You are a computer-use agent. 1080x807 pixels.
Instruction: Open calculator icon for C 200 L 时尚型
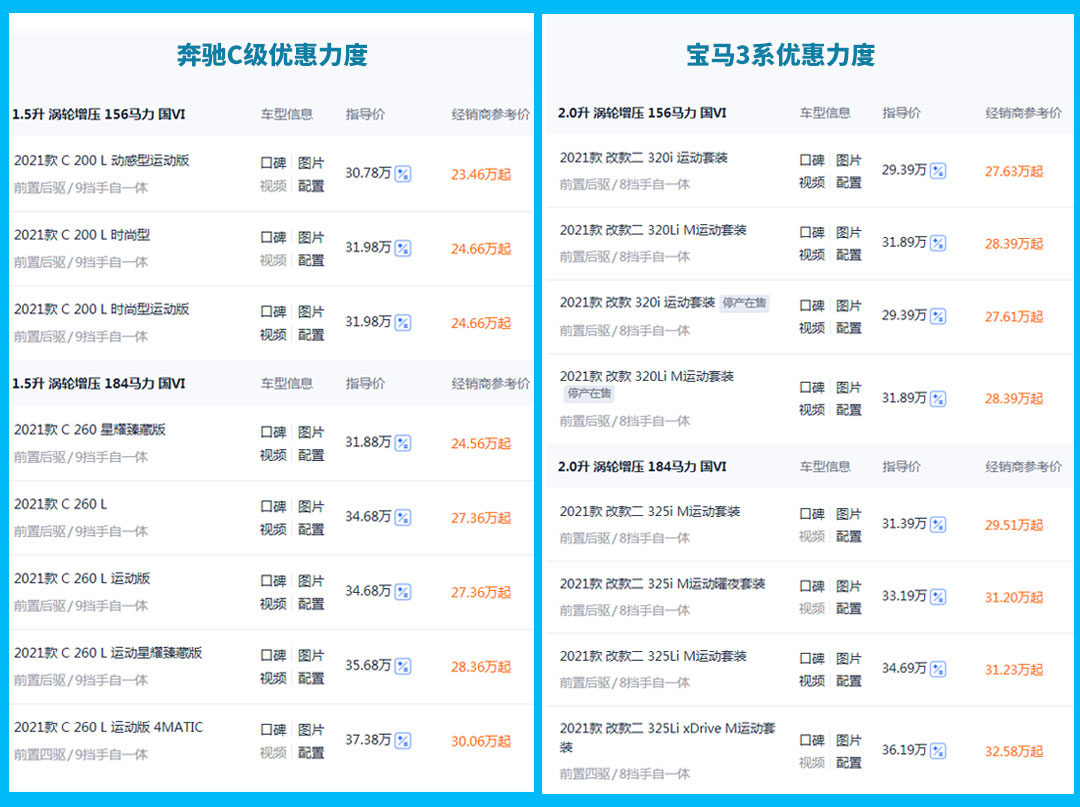pyautogui.click(x=403, y=248)
